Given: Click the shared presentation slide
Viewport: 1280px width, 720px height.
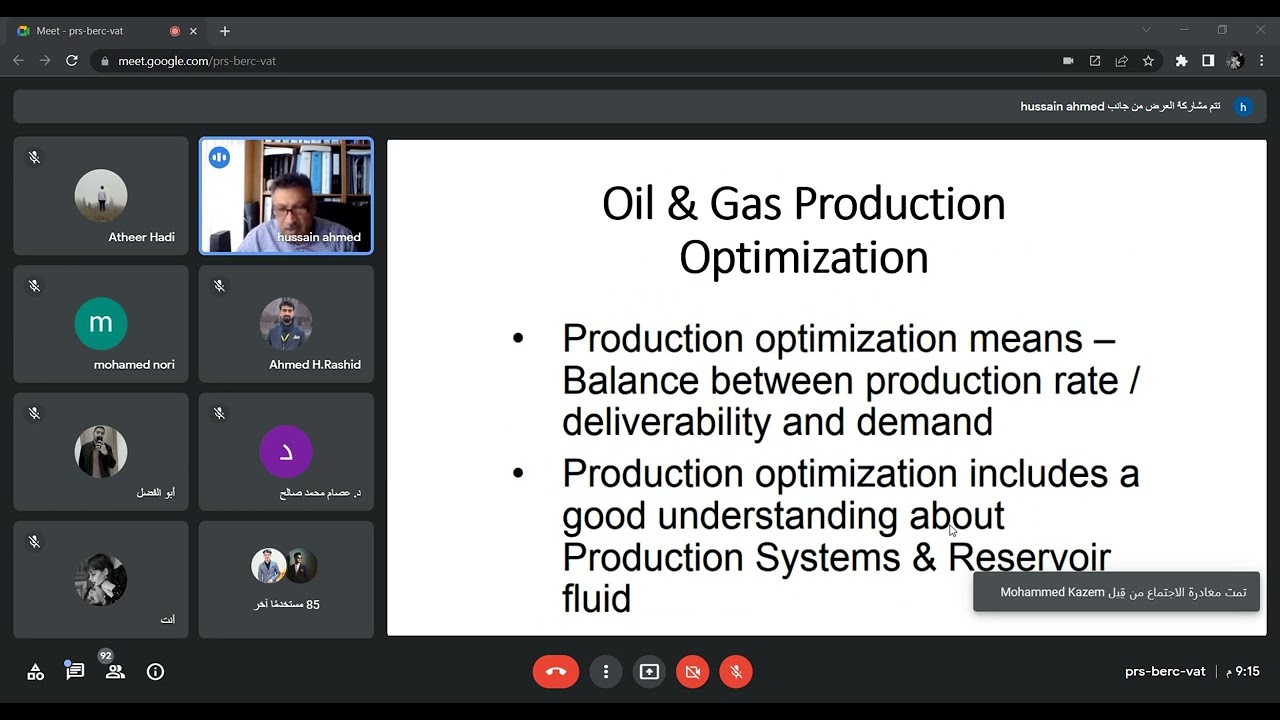Looking at the screenshot, I should [x=827, y=388].
